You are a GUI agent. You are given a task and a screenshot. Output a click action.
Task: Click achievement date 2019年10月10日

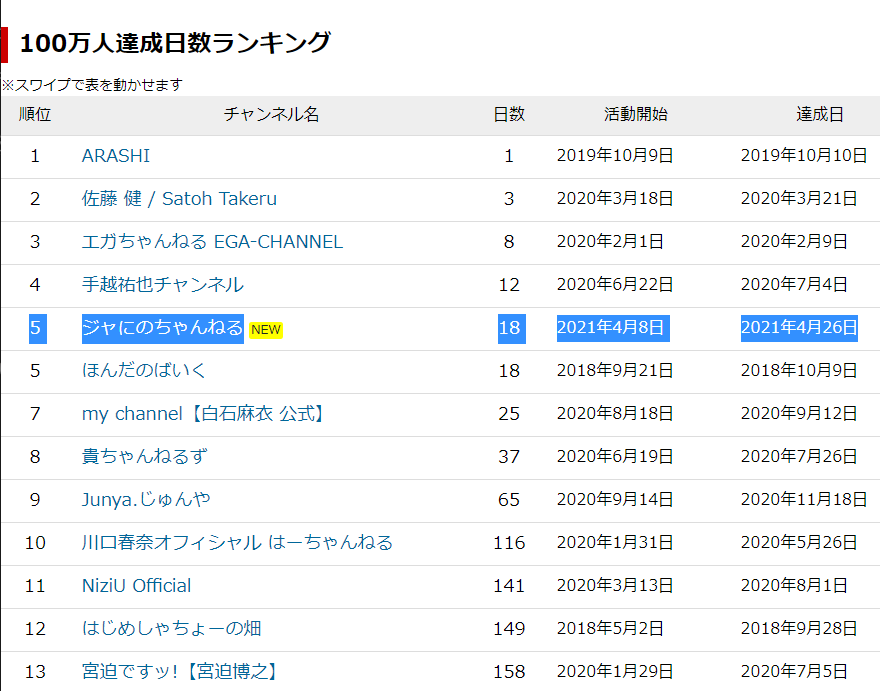[x=804, y=155]
